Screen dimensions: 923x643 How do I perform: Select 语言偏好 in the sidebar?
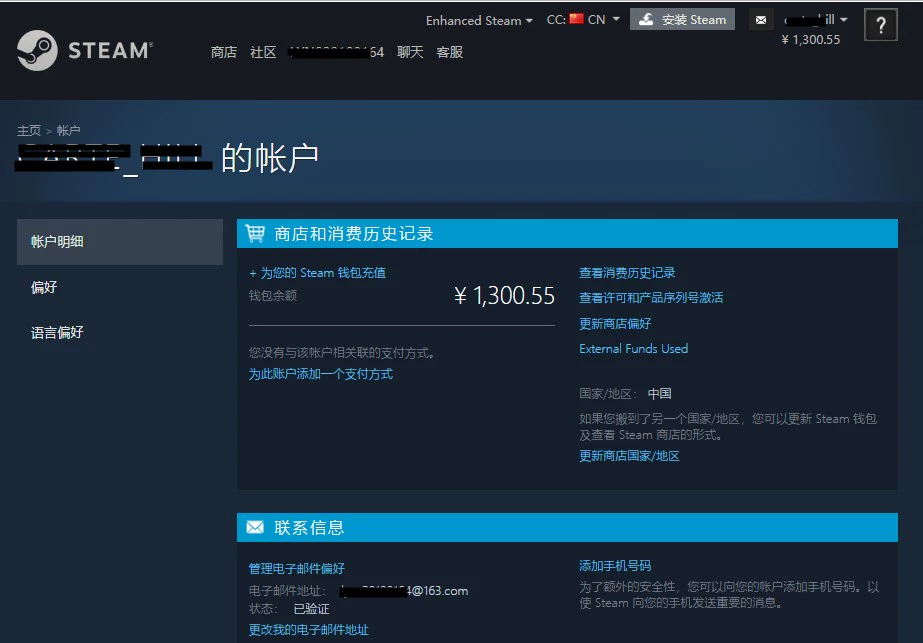coord(57,332)
